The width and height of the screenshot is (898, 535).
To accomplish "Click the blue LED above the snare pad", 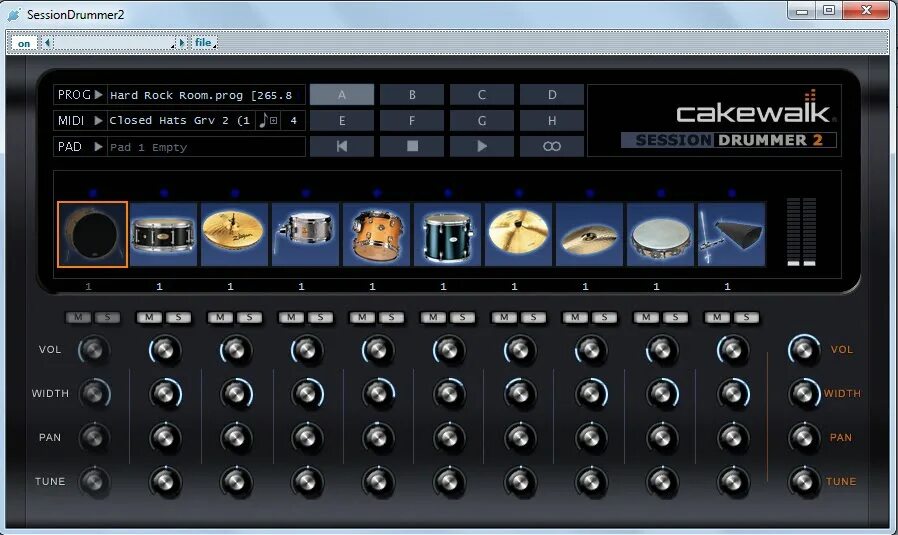I will tap(164, 194).
